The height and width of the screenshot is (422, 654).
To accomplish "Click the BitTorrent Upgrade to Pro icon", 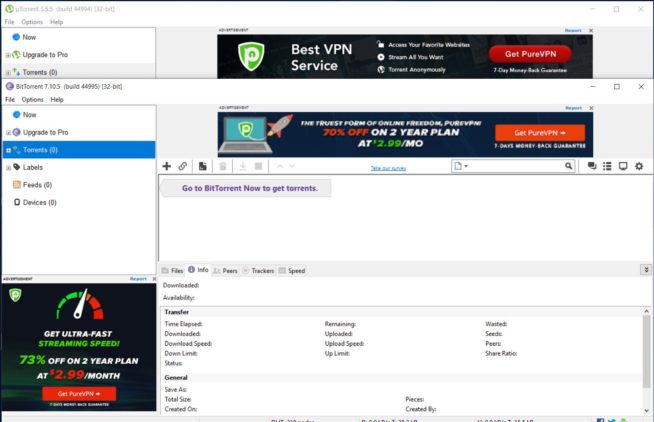I will click(x=17, y=132).
